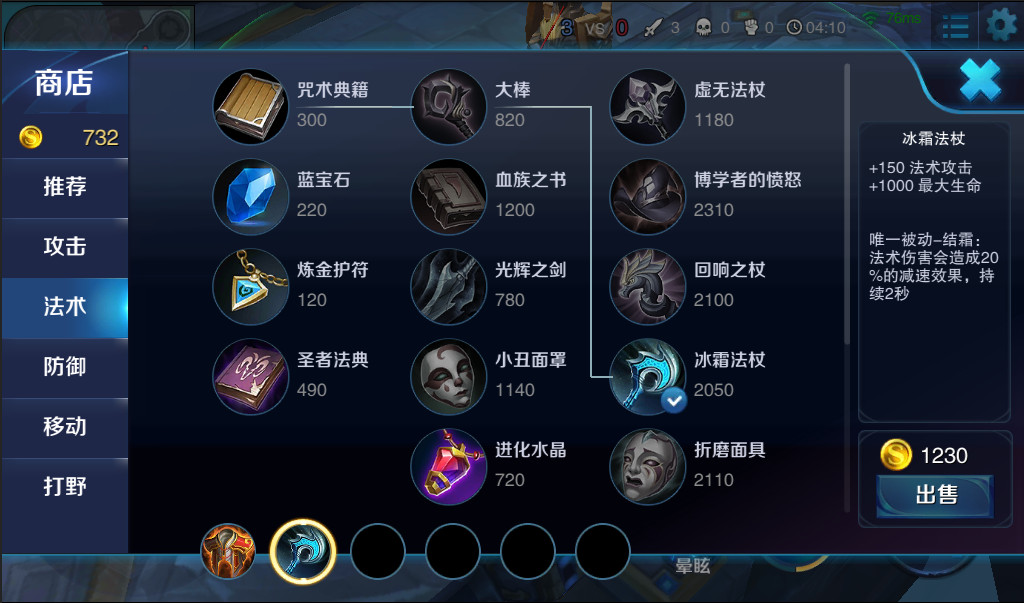Viewport: 1024px width, 603px height.
Task: Close the shop with the X button
Action: [980, 80]
